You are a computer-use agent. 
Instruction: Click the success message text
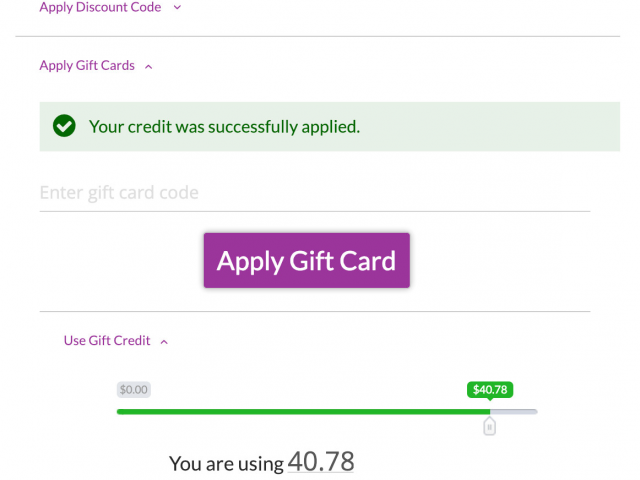(x=224, y=127)
